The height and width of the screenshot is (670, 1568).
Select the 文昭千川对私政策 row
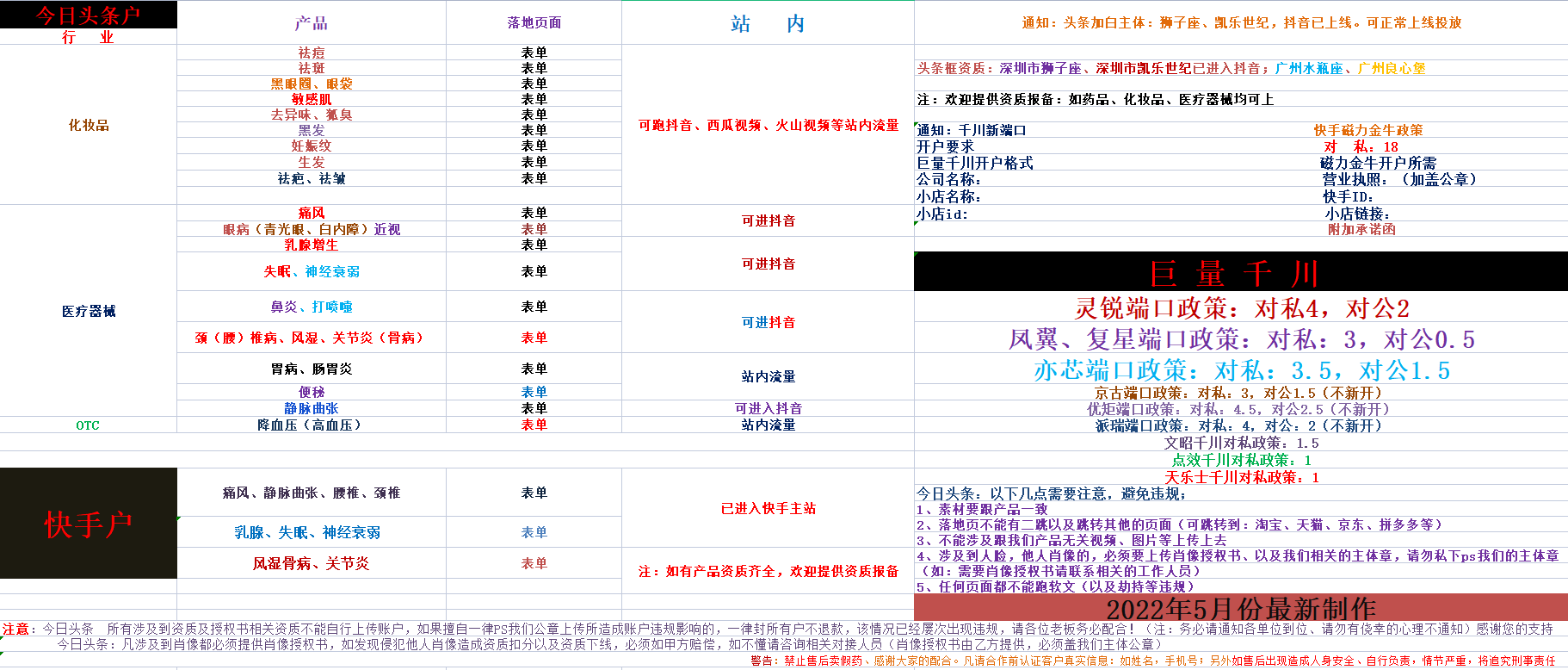coord(1241,443)
